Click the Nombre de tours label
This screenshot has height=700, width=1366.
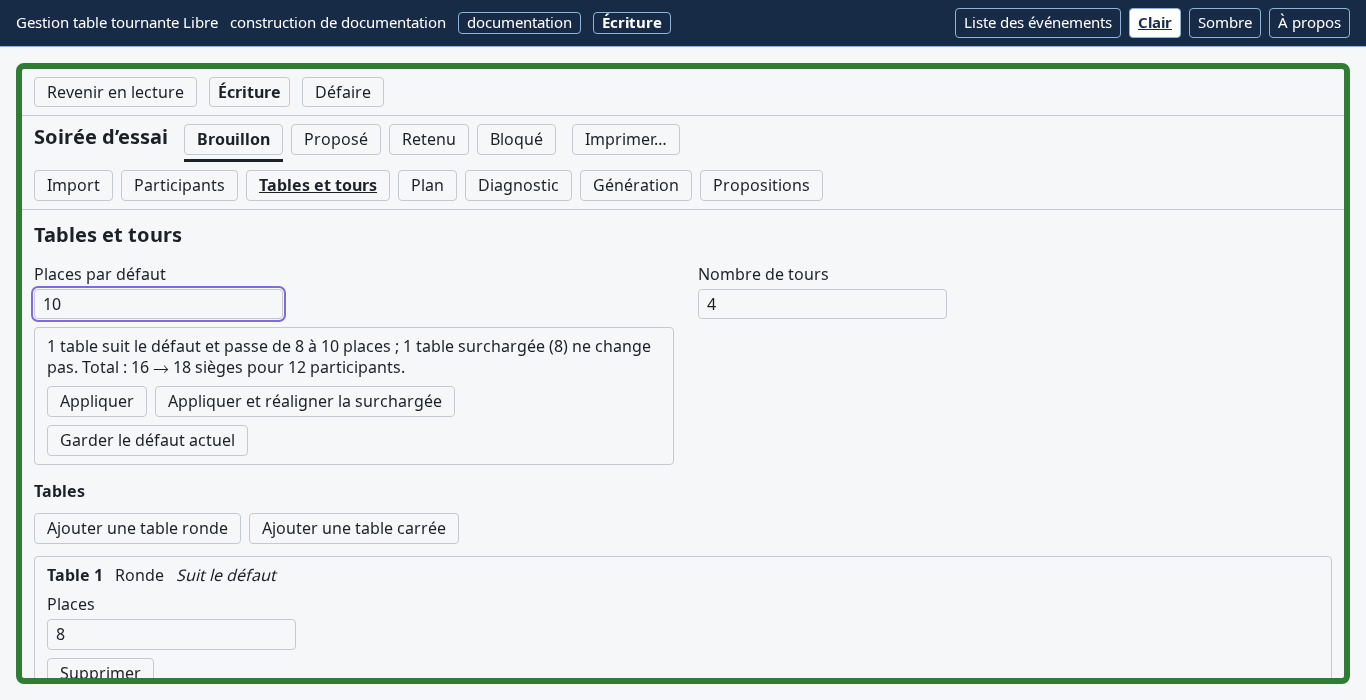click(763, 274)
